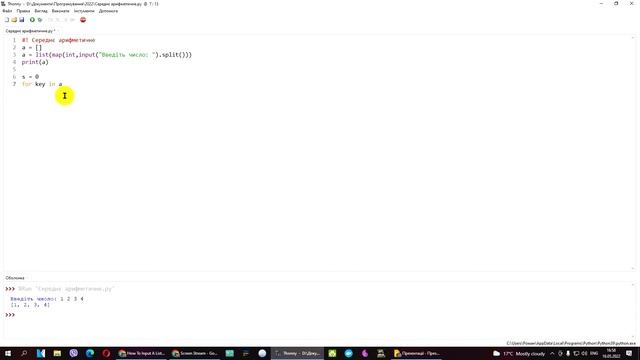Open the notification center icon

pyautogui.click(x=629, y=353)
